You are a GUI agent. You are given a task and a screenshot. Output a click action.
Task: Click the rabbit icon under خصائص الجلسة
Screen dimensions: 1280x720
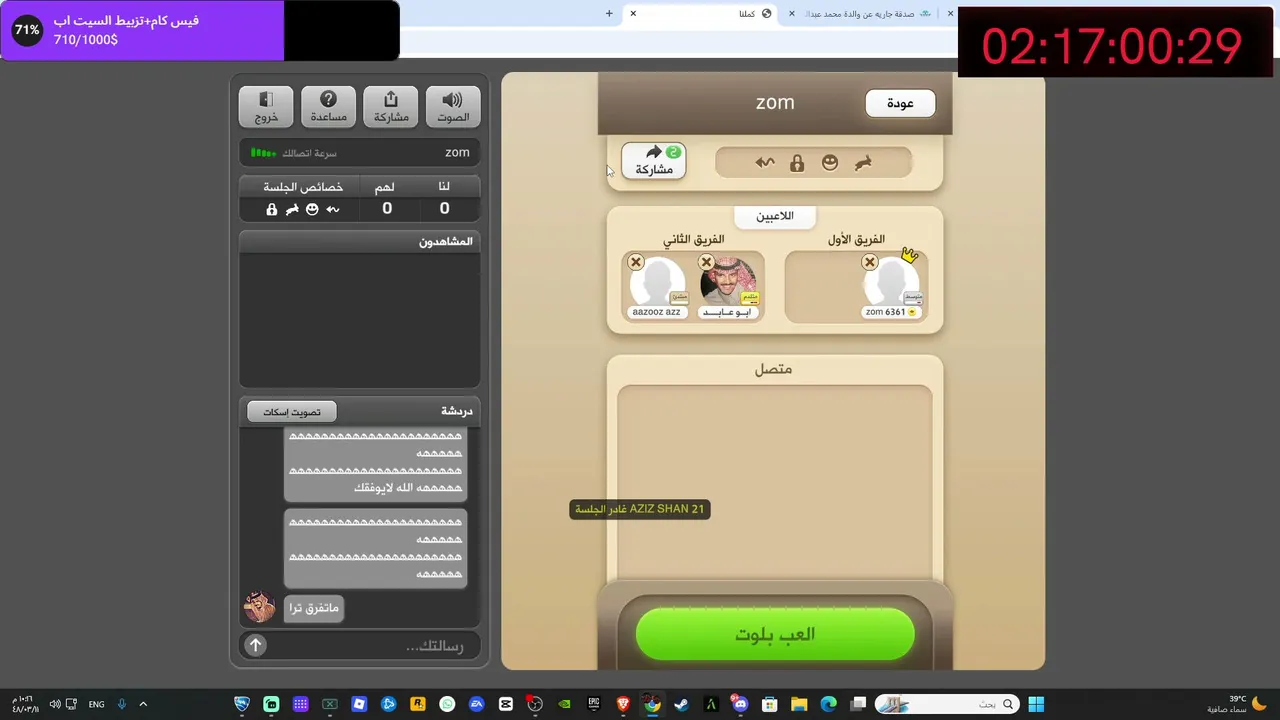pyautogui.click(x=292, y=209)
